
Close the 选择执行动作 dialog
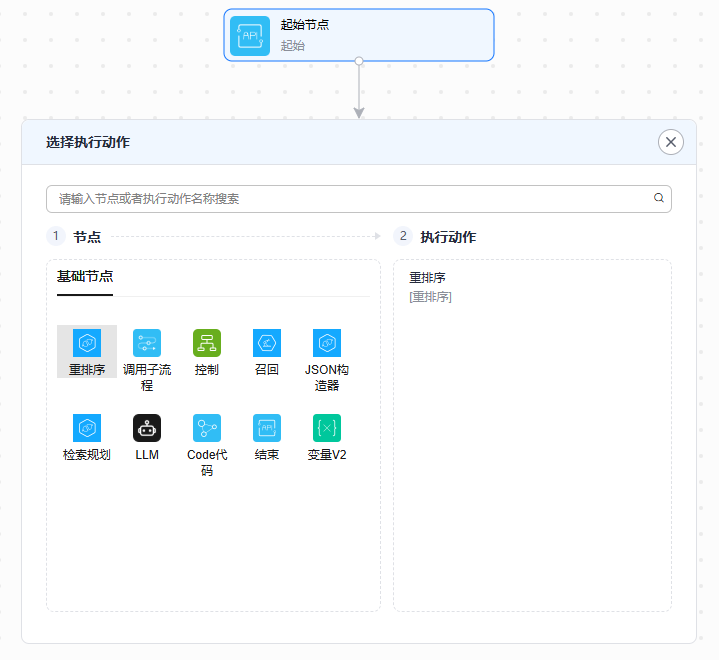(x=671, y=142)
